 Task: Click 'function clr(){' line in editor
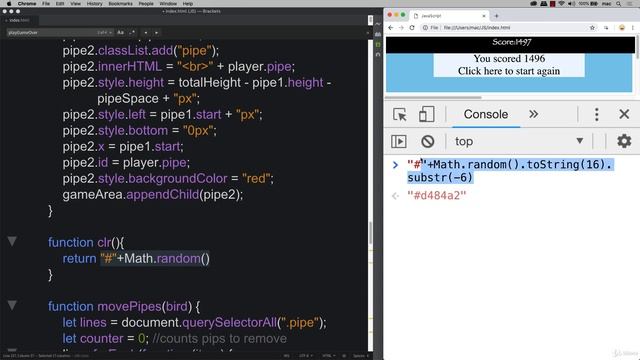(86, 242)
